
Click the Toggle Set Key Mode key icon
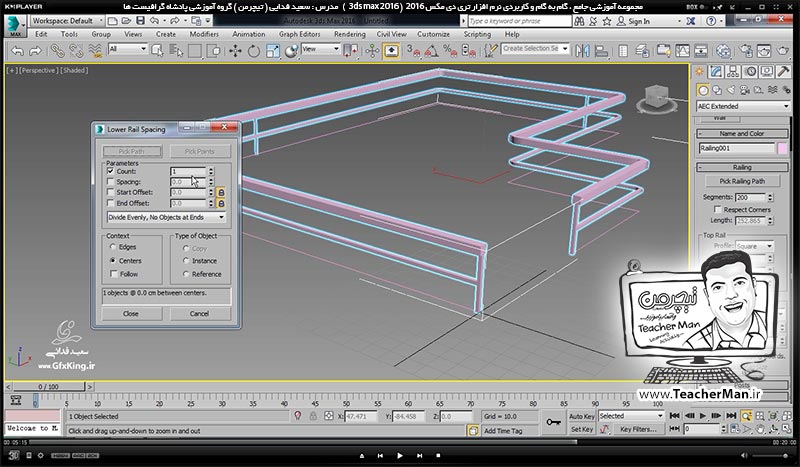point(554,422)
